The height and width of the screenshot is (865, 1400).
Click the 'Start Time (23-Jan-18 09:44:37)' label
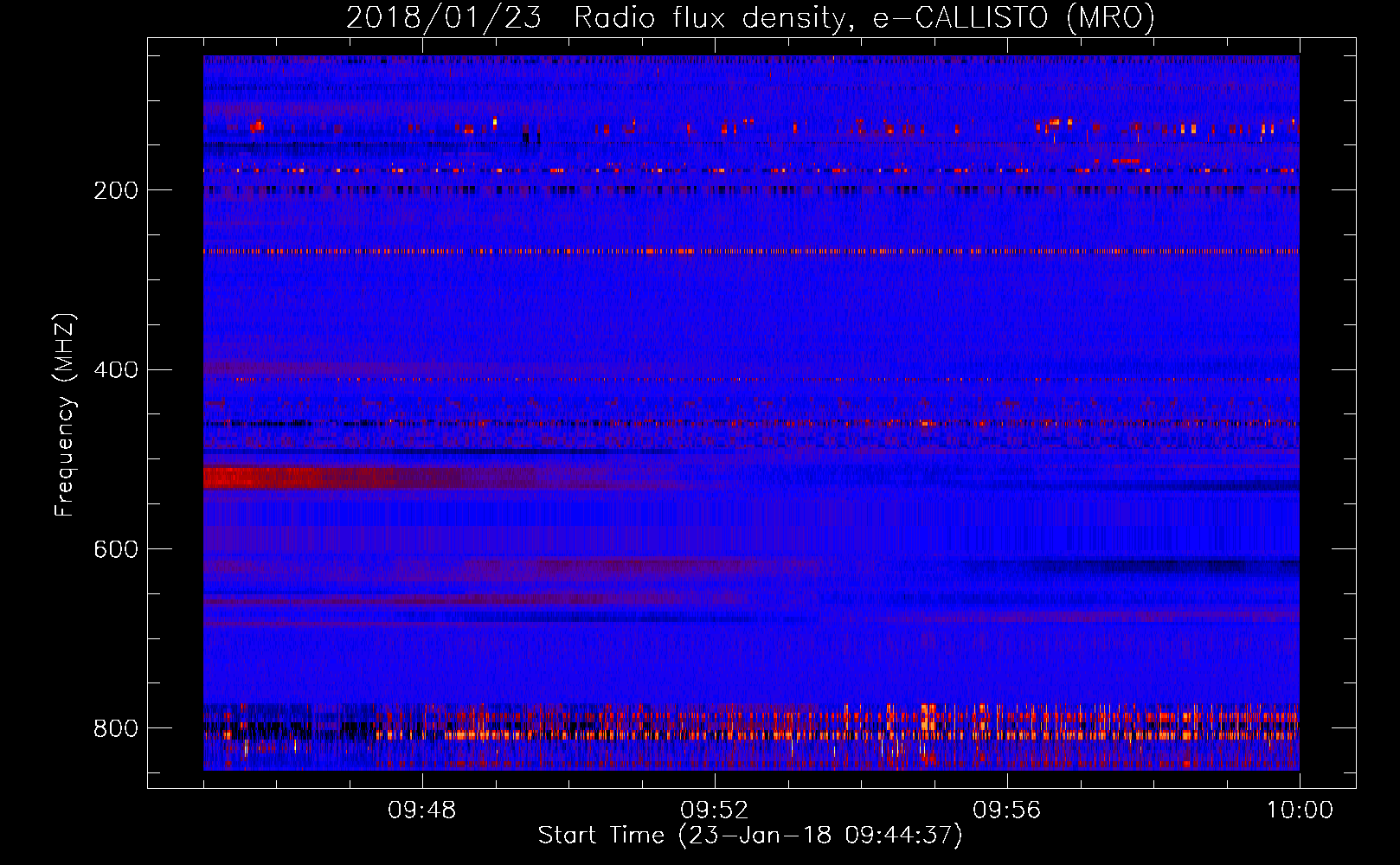(750, 836)
